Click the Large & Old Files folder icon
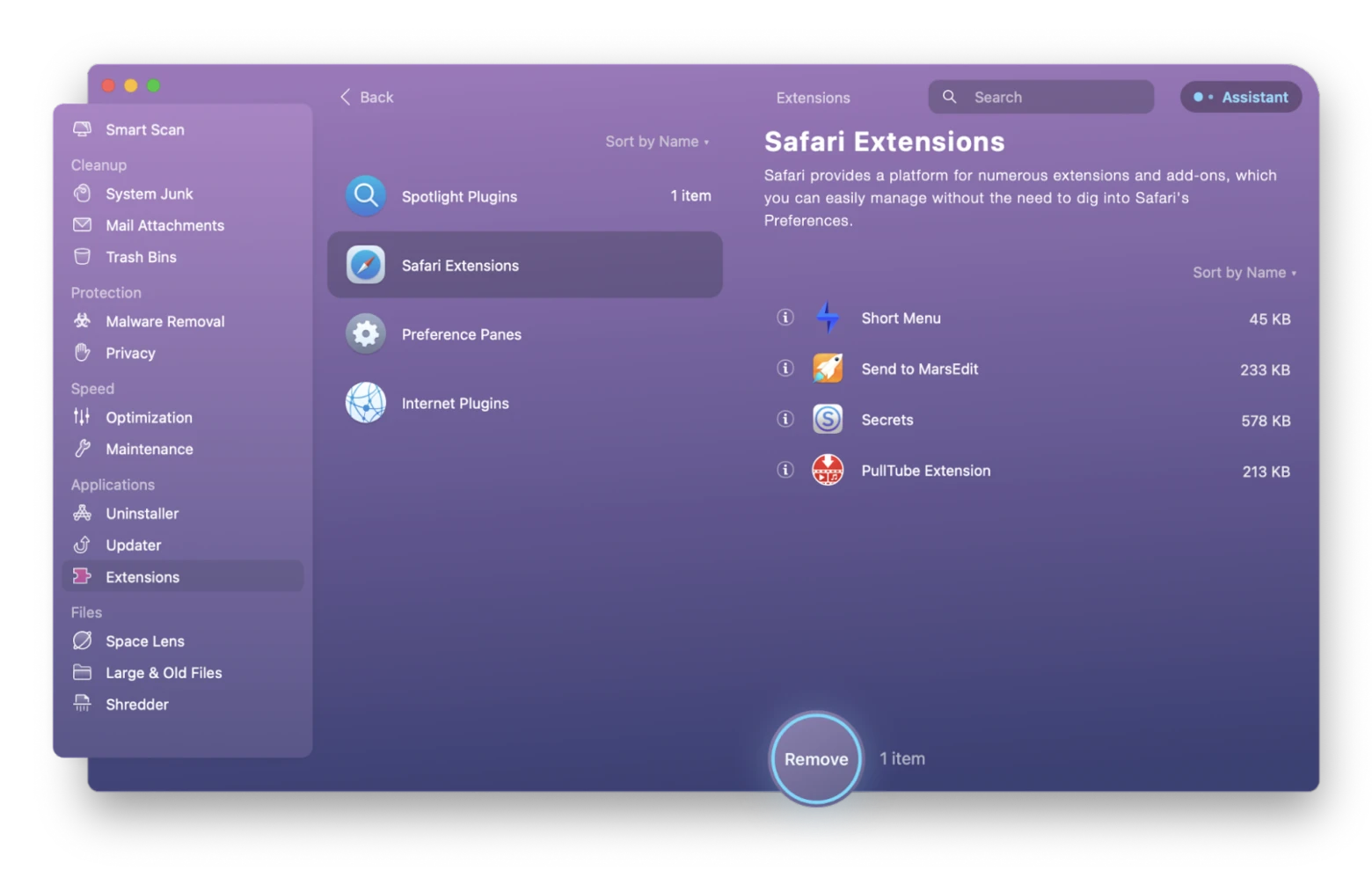1372x878 pixels. tap(82, 672)
